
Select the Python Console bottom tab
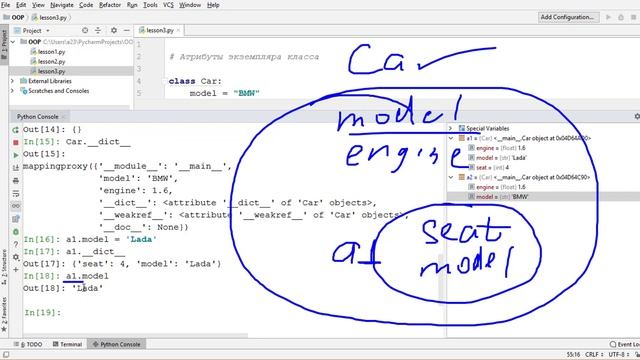116,344
